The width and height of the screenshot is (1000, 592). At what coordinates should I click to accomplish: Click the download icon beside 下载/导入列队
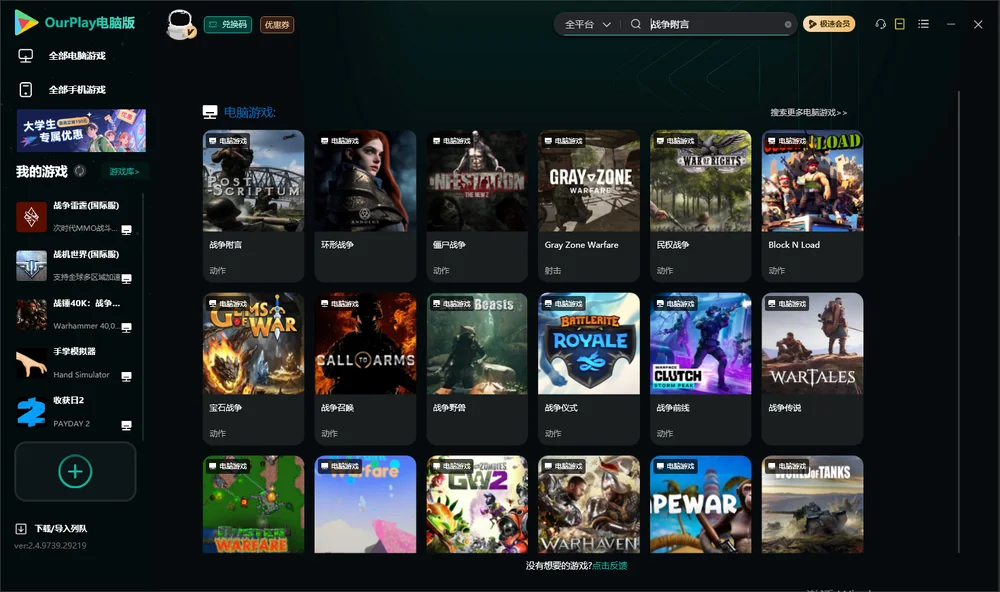click(21, 529)
